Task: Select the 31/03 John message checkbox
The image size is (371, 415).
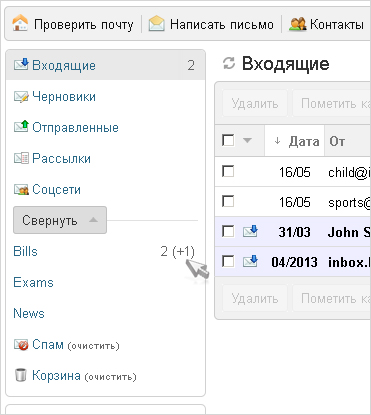Action: [x=228, y=231]
